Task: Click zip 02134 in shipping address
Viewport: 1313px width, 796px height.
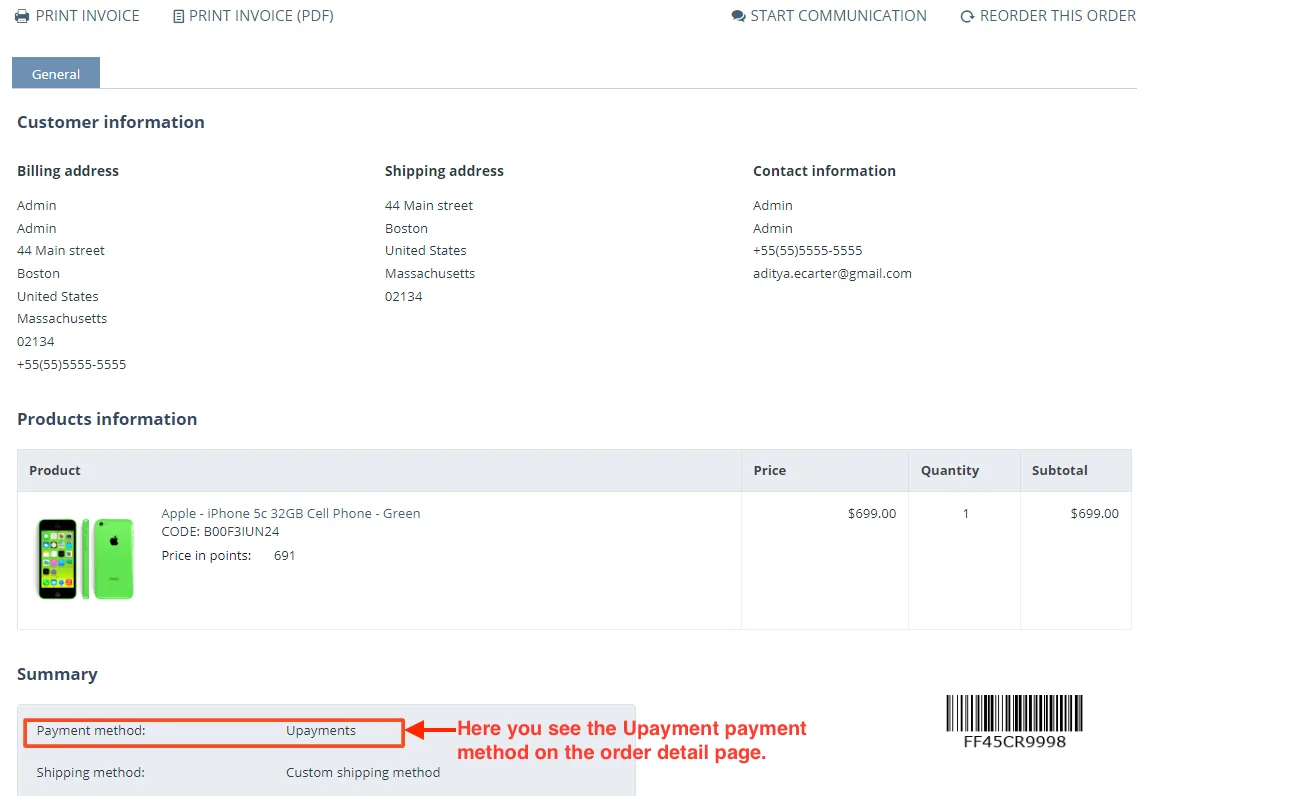Action: 404,296
